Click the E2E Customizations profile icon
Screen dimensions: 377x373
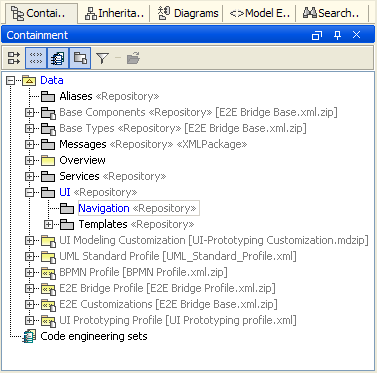pyautogui.click(x=48, y=305)
